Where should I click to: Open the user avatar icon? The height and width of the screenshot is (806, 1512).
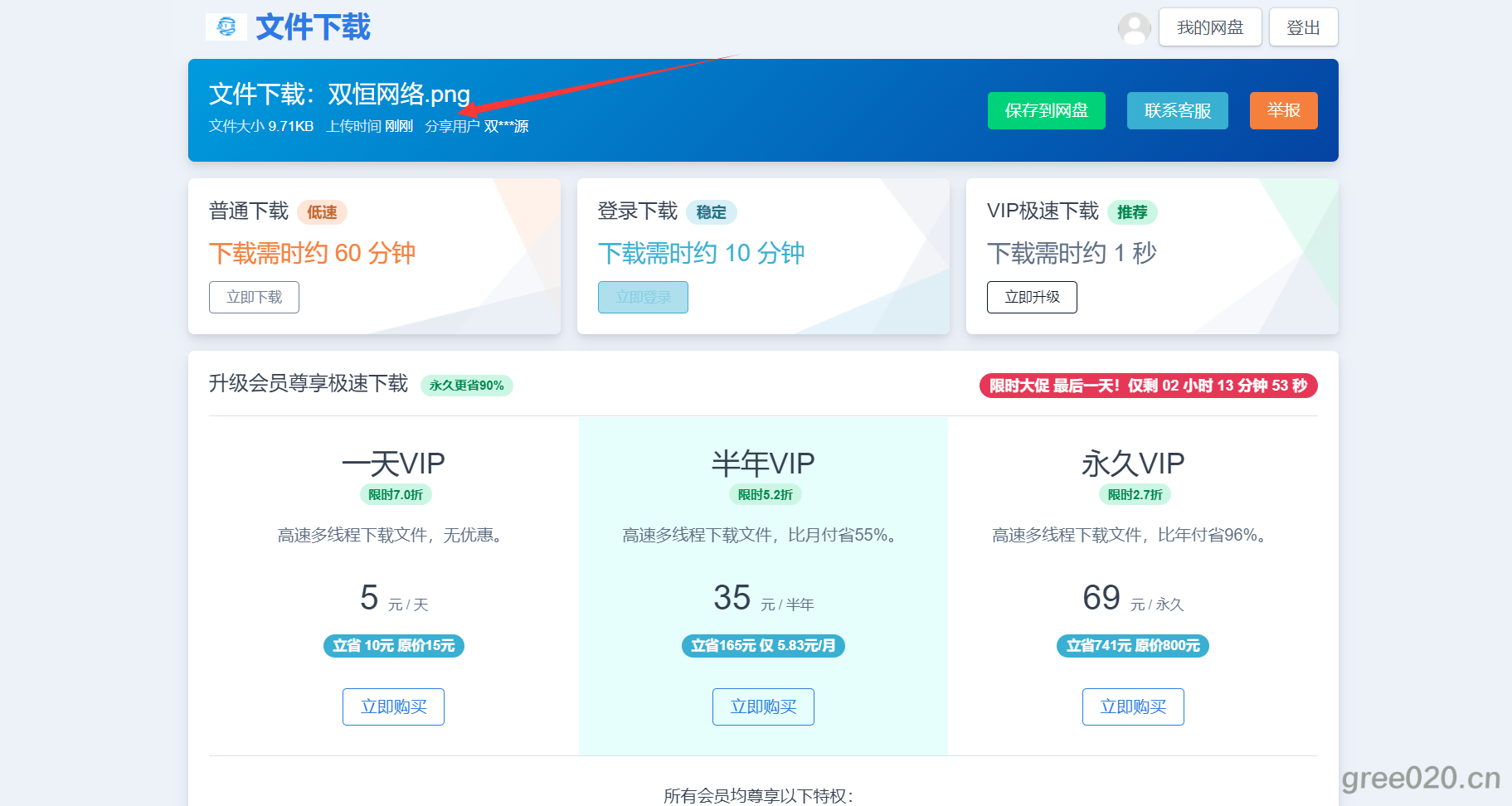click(1134, 28)
